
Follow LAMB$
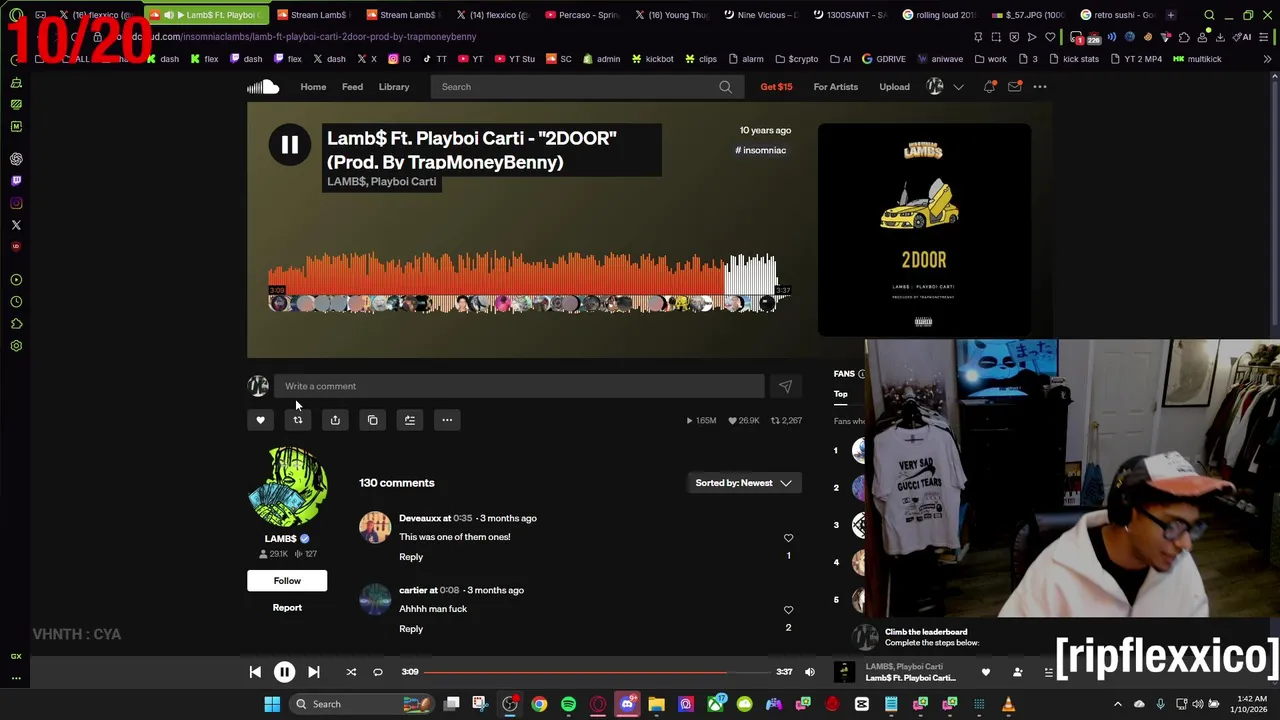(x=287, y=581)
